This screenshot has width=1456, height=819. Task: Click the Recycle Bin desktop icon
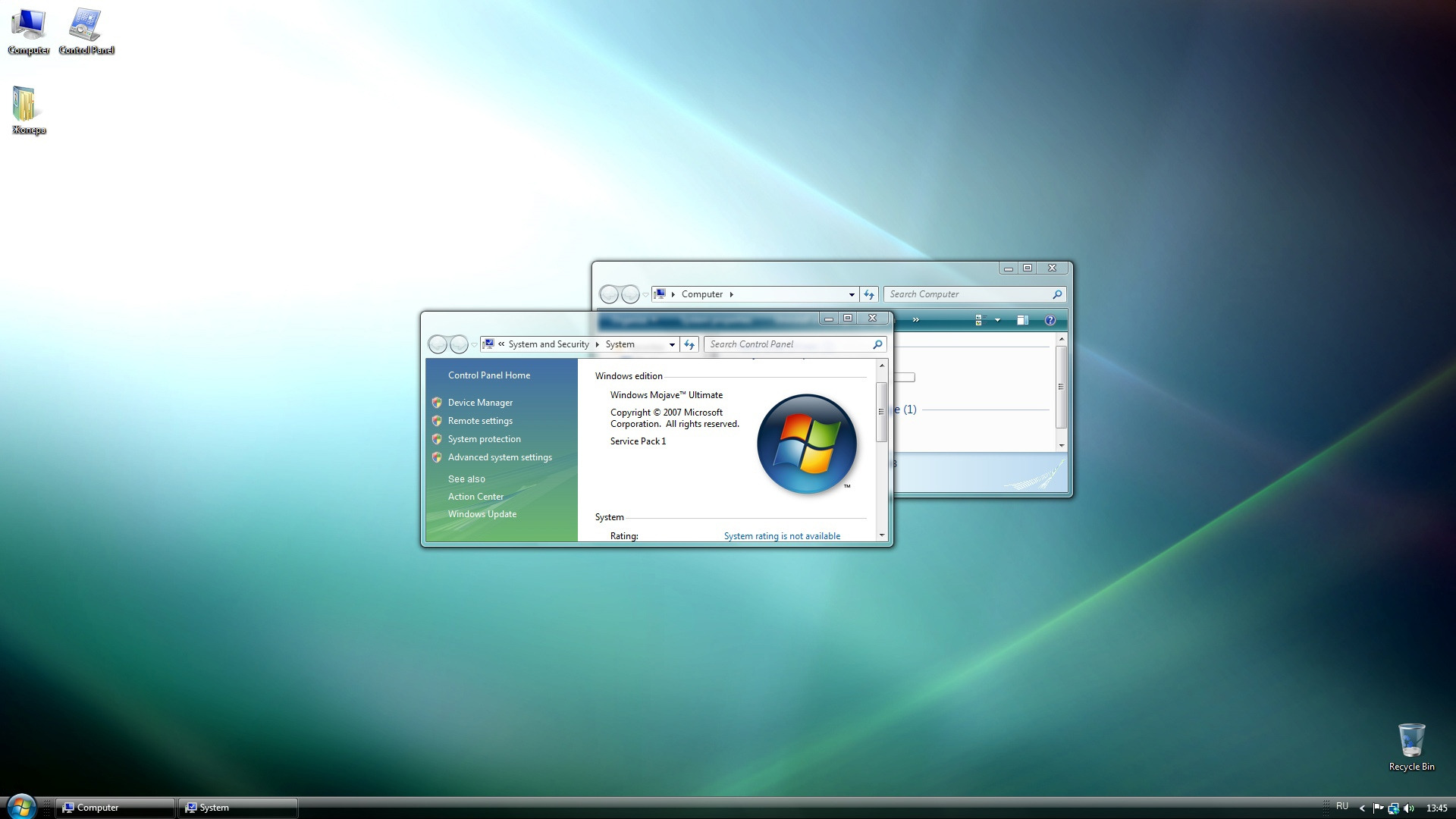tap(1411, 742)
